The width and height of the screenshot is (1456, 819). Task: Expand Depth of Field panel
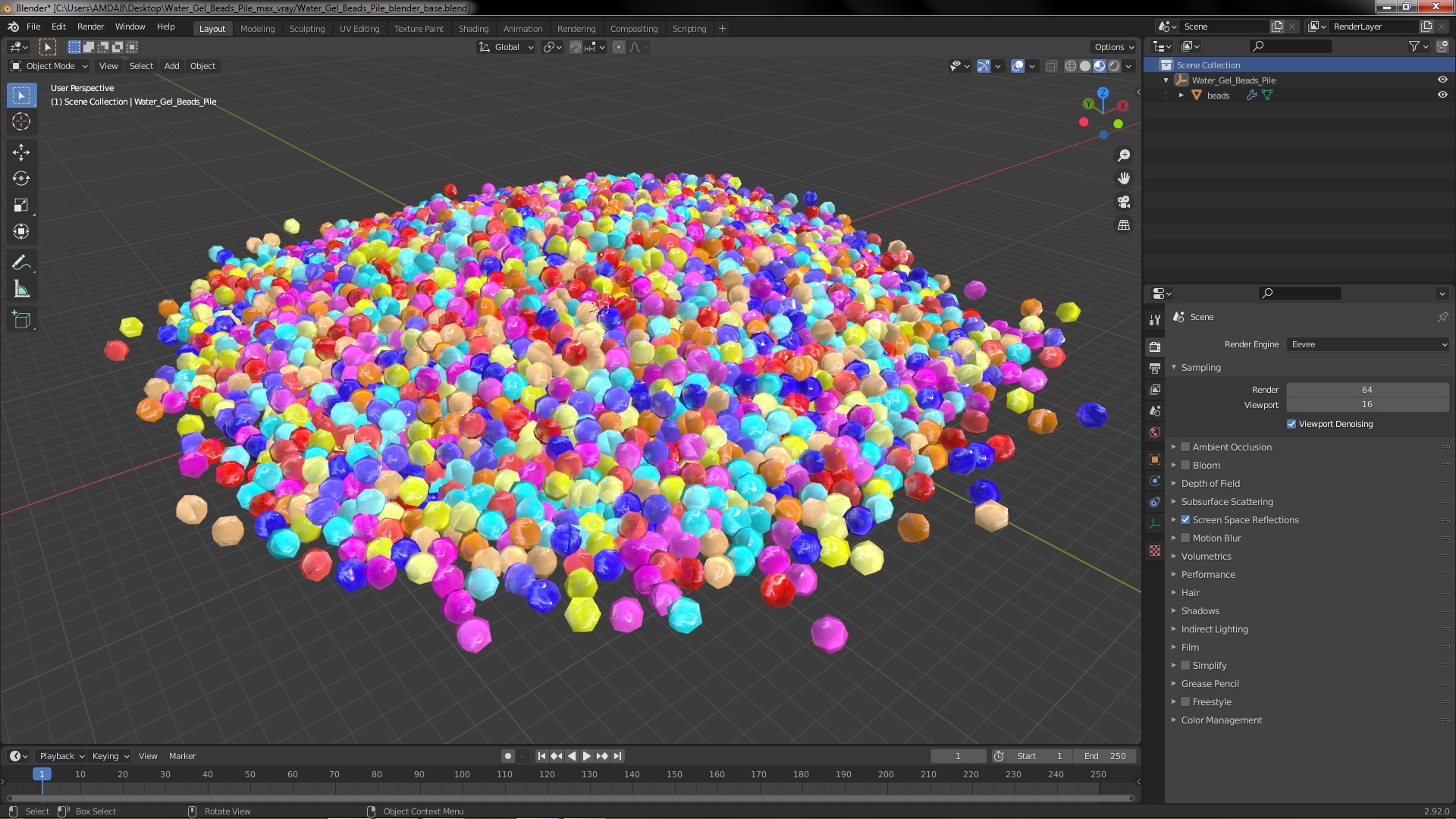pyautogui.click(x=1210, y=483)
